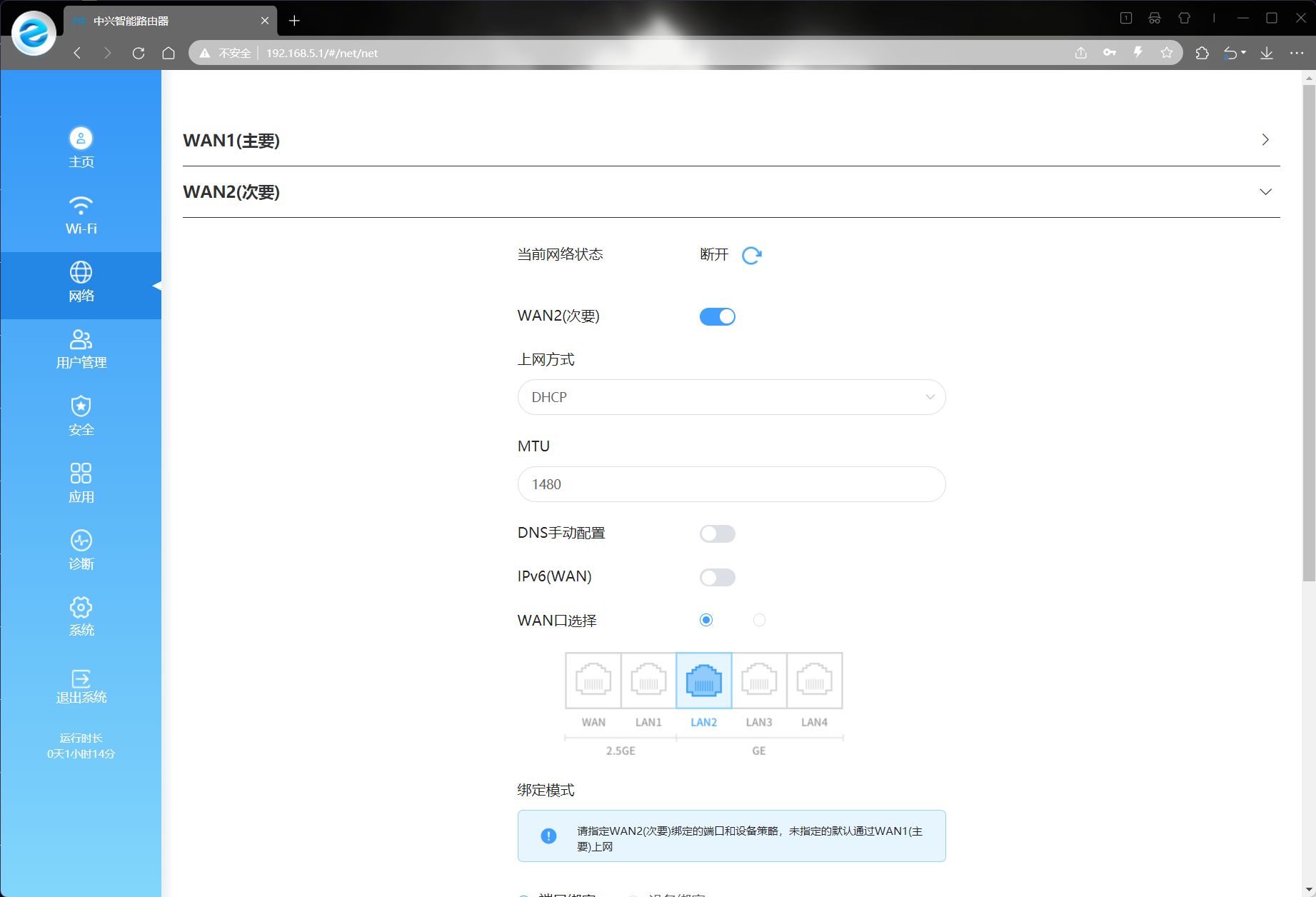Open browser more options menu
This screenshot has width=1316, height=897.
[1297, 53]
